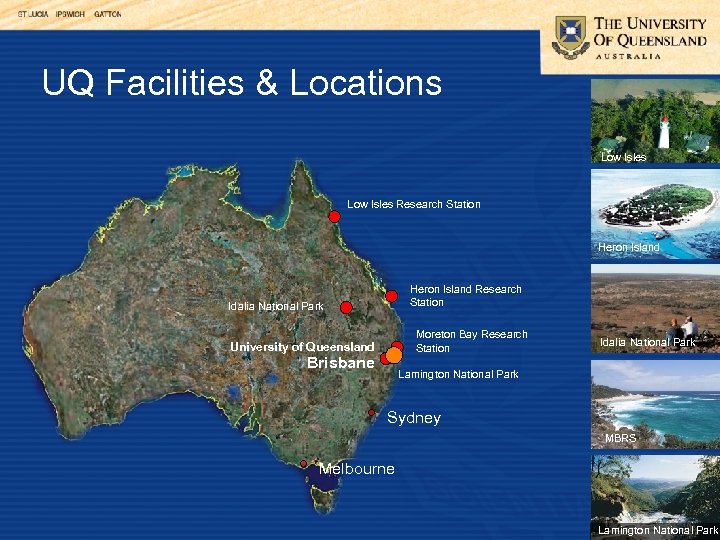Open the Lamington National Park photo
The image size is (720, 540).
pos(655,497)
